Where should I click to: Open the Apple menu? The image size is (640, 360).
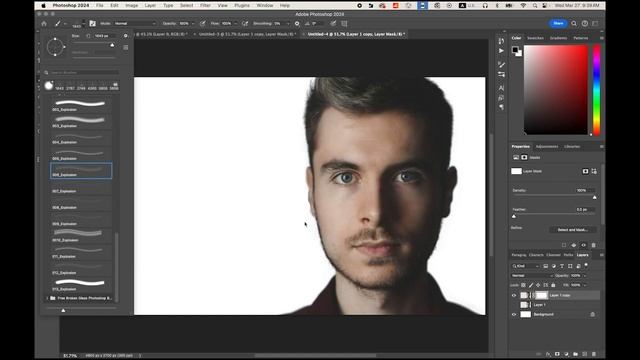[x=44, y=6]
